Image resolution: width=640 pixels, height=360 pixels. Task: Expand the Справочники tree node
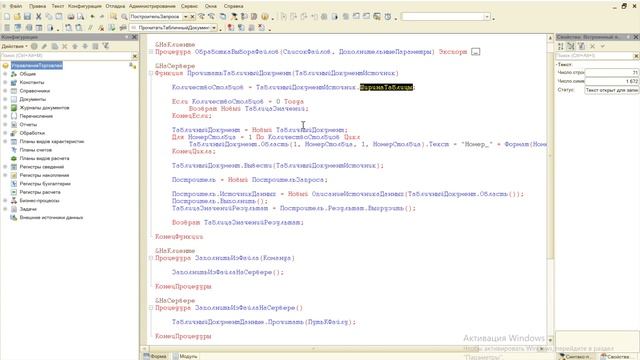[x=5, y=91]
